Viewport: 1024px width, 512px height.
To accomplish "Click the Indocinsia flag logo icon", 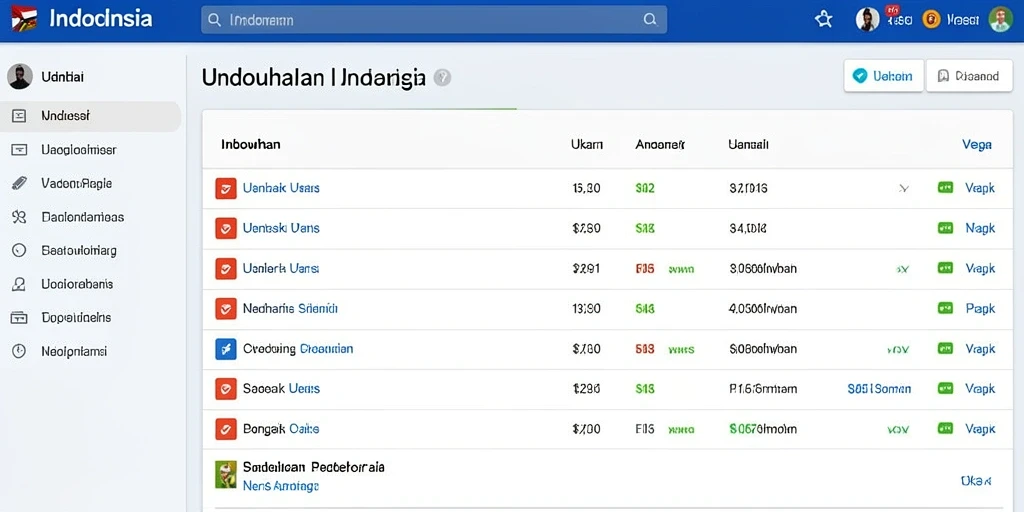I will pos(24,19).
